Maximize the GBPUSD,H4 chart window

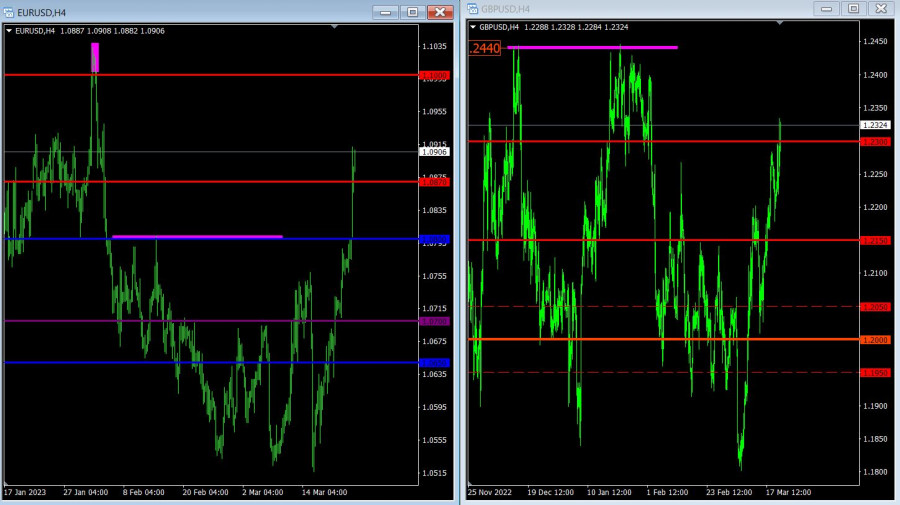(x=853, y=9)
